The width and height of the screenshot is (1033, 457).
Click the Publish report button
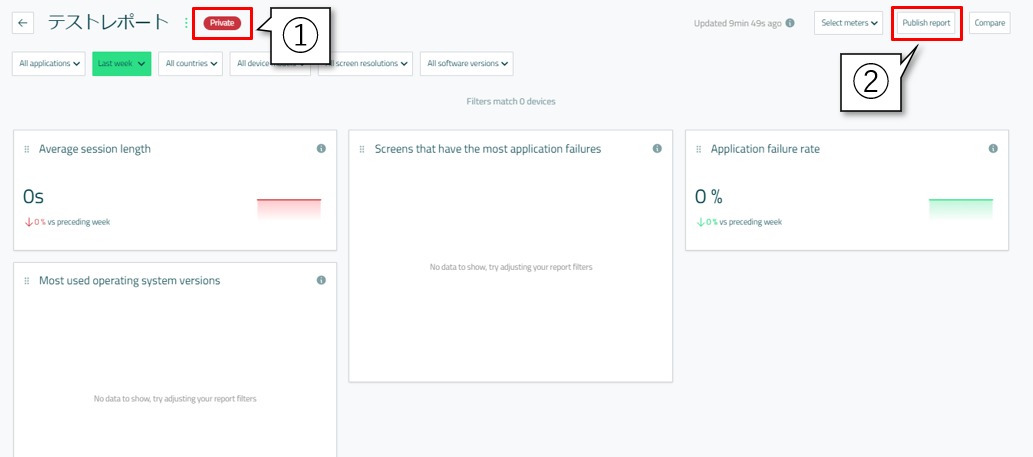[x=926, y=23]
